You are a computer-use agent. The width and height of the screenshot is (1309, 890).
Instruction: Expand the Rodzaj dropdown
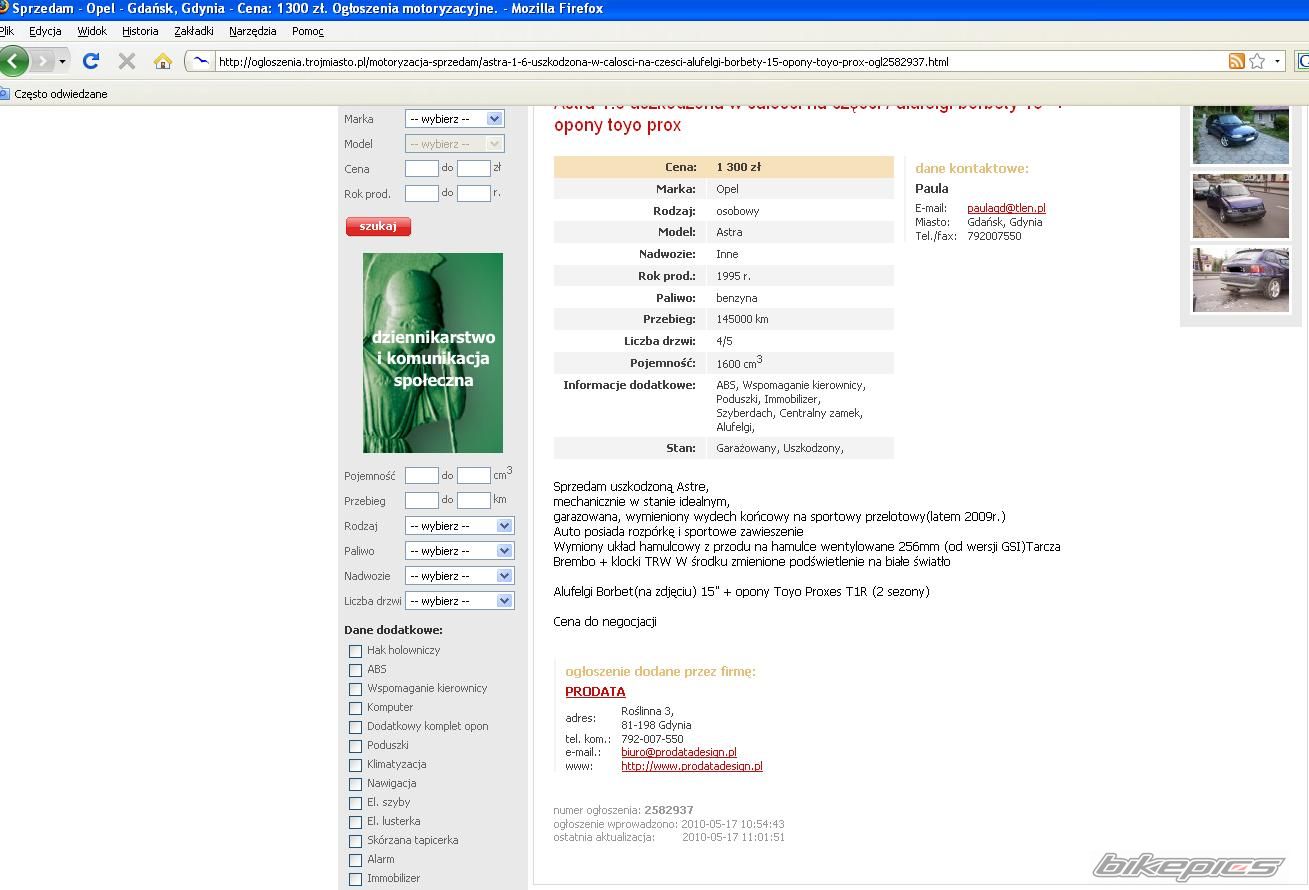tap(459, 525)
